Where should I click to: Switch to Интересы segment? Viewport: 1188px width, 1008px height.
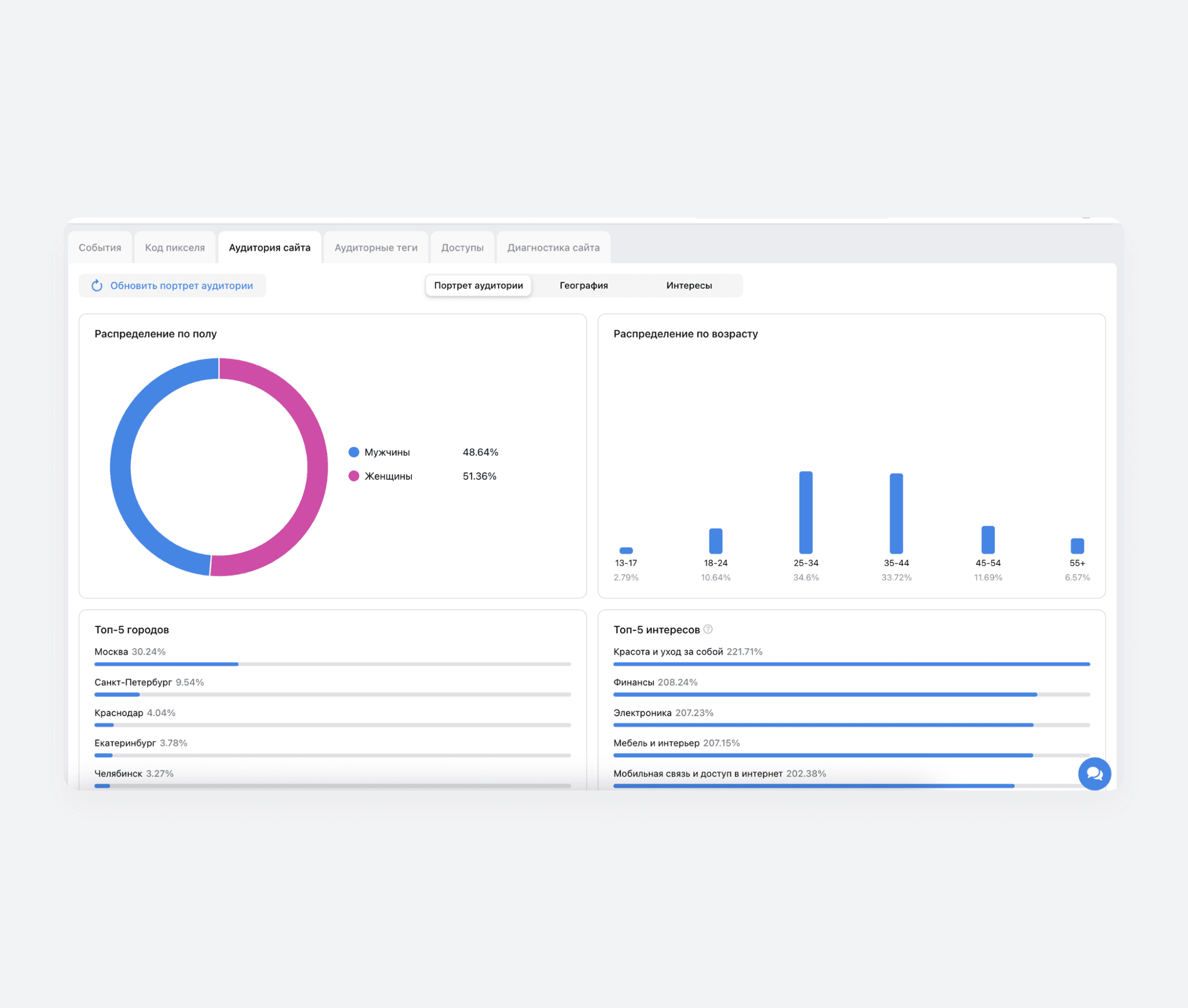[689, 285]
